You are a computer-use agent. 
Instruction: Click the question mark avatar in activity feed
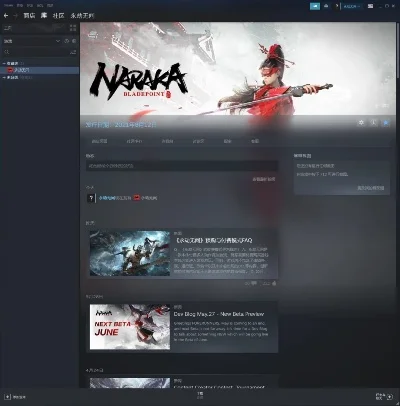tap(91, 198)
